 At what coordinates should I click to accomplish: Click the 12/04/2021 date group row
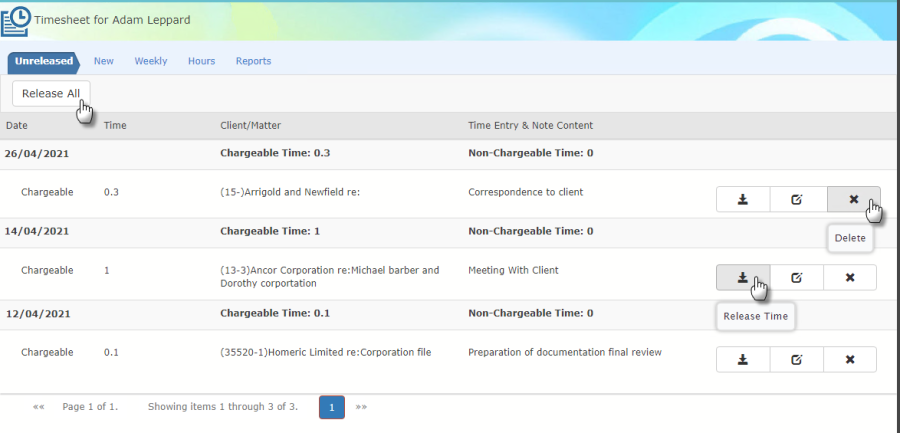pos(450,314)
